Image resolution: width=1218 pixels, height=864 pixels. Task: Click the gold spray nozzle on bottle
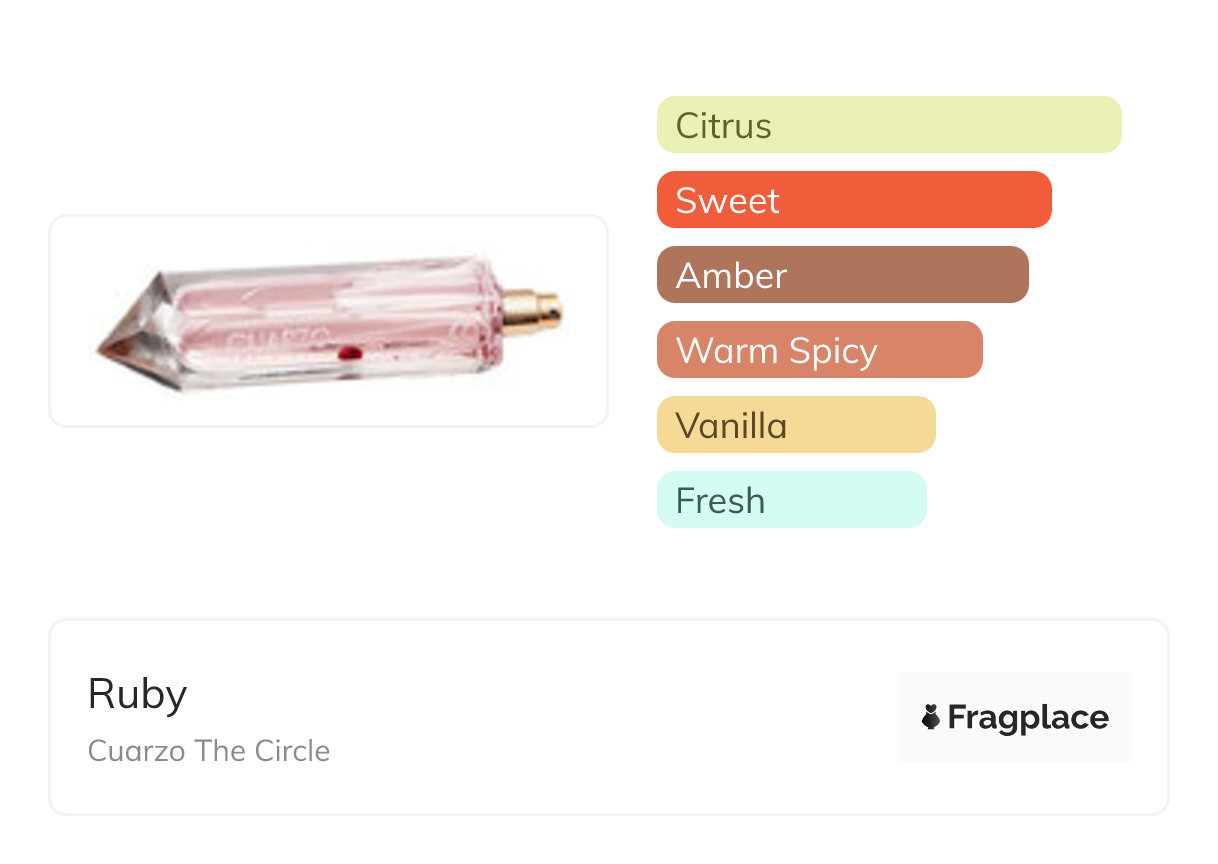pyautogui.click(x=535, y=310)
